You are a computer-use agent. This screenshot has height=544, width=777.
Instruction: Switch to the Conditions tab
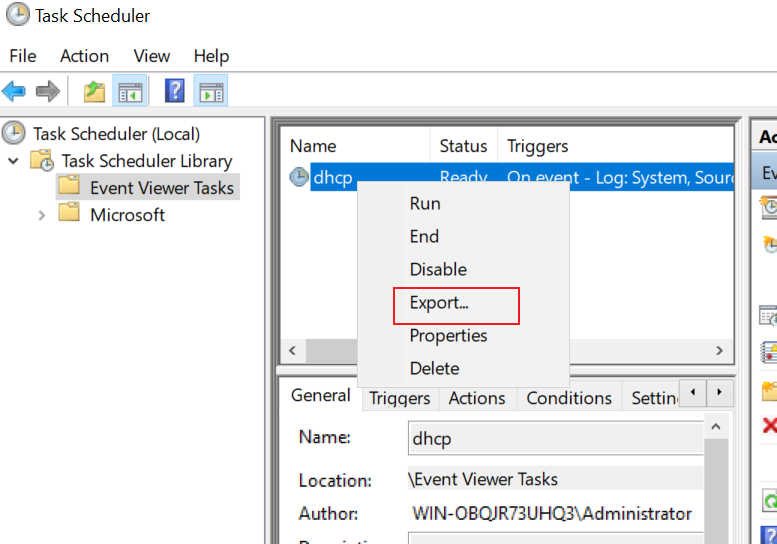pyautogui.click(x=569, y=398)
